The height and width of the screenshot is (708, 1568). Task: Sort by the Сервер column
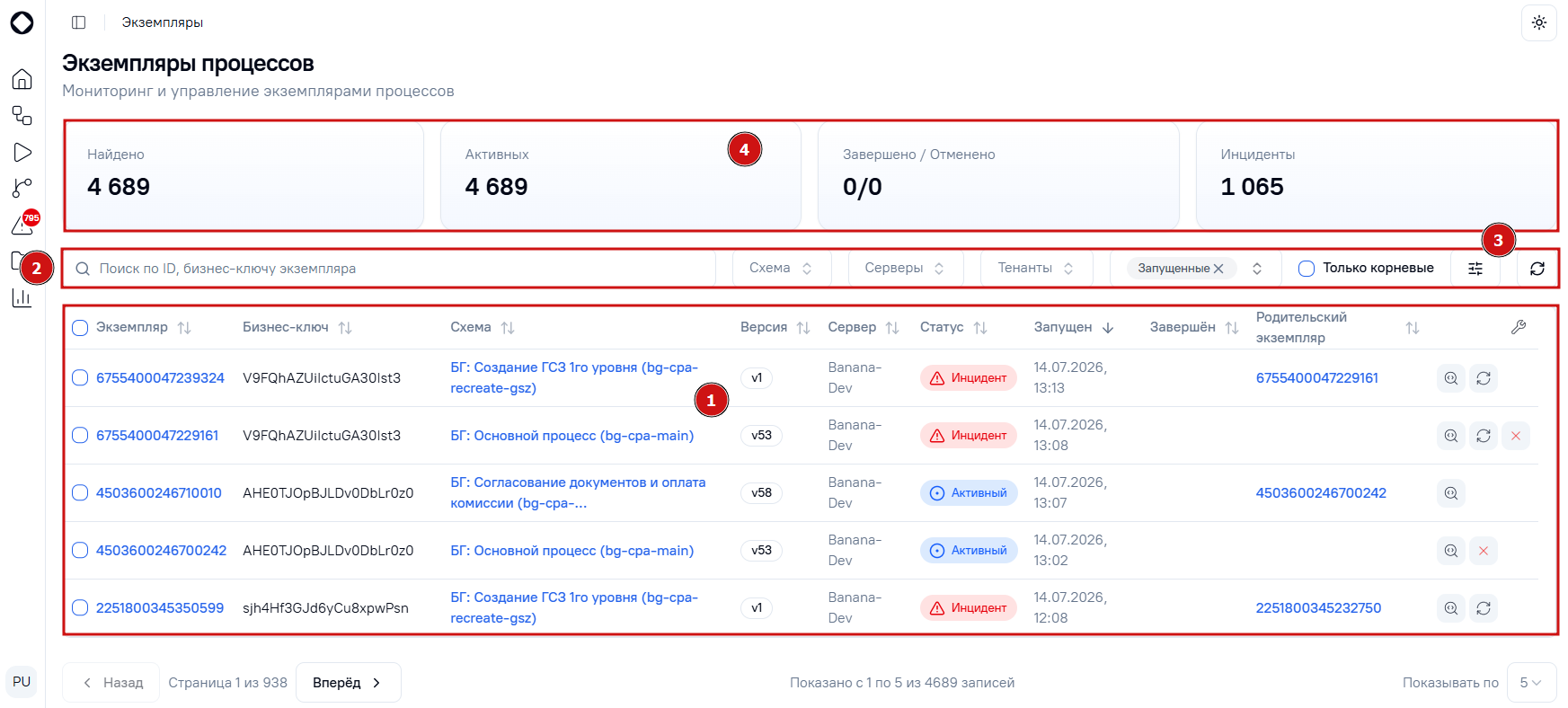(892, 328)
